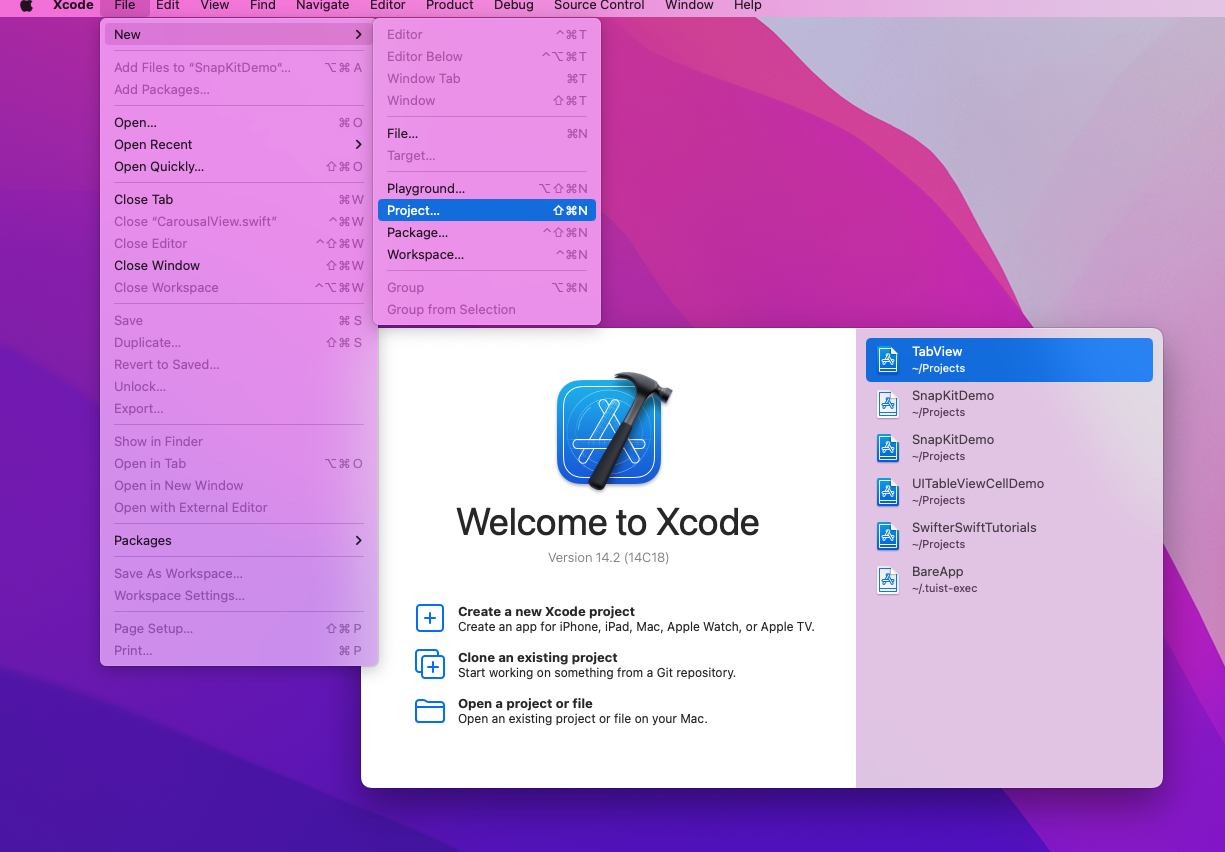Choose Workspace… in the New submenu
Image resolution: width=1225 pixels, height=852 pixels.
point(487,254)
